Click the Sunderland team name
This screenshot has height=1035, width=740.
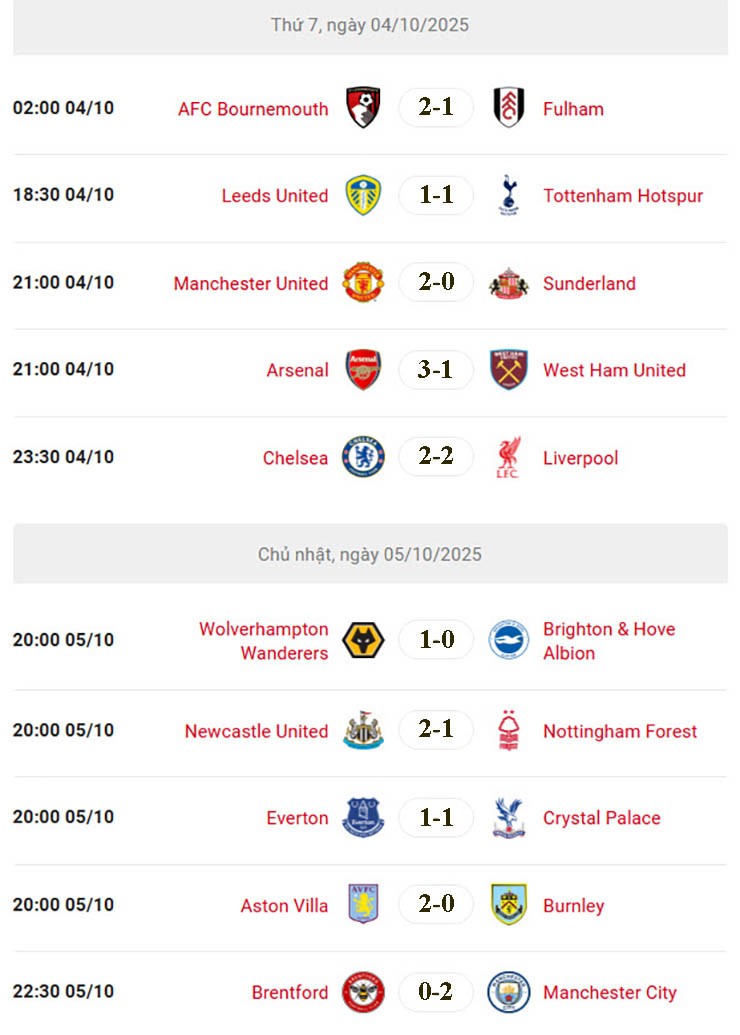pyautogui.click(x=589, y=283)
